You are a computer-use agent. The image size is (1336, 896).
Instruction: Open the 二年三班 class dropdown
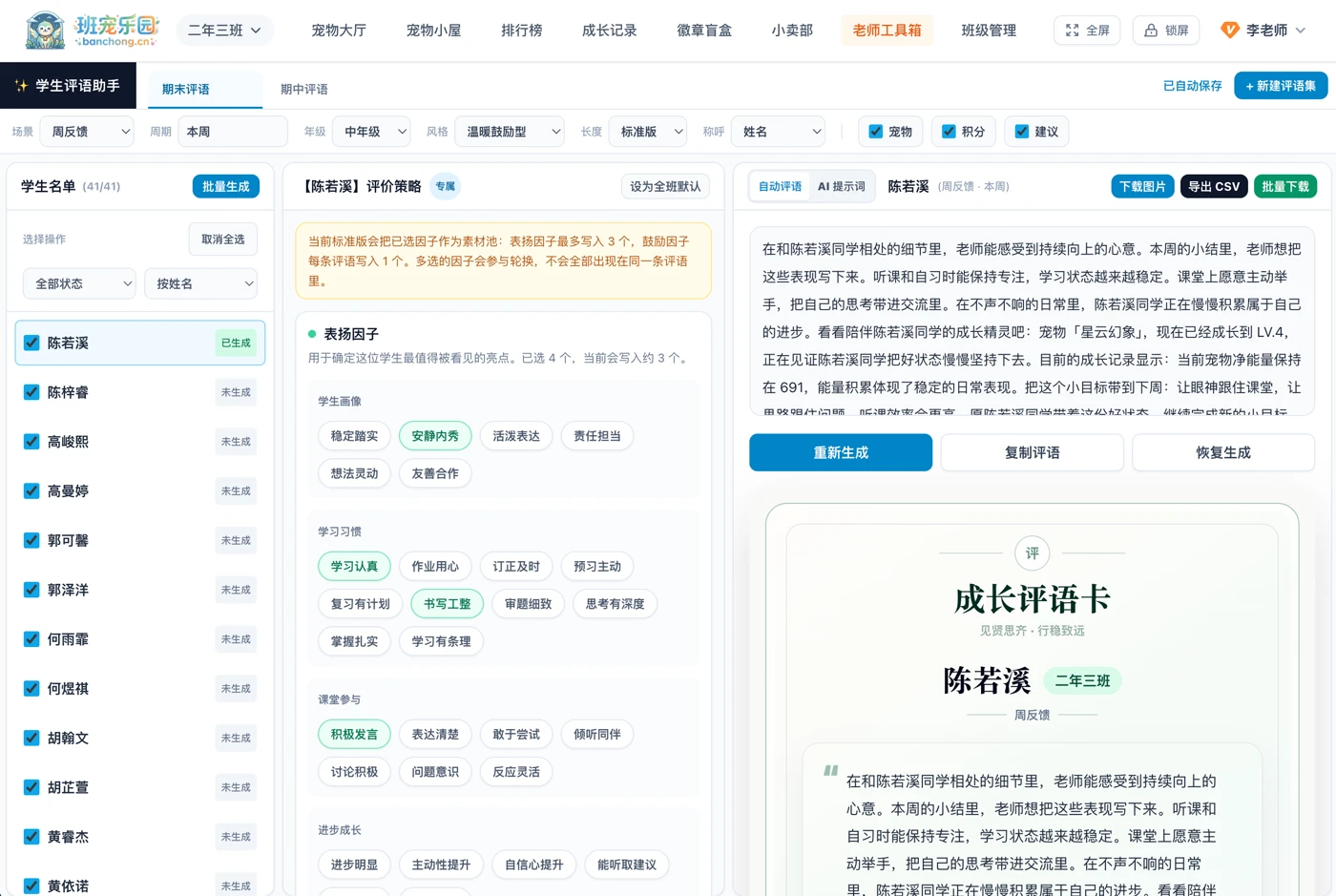[x=225, y=31]
